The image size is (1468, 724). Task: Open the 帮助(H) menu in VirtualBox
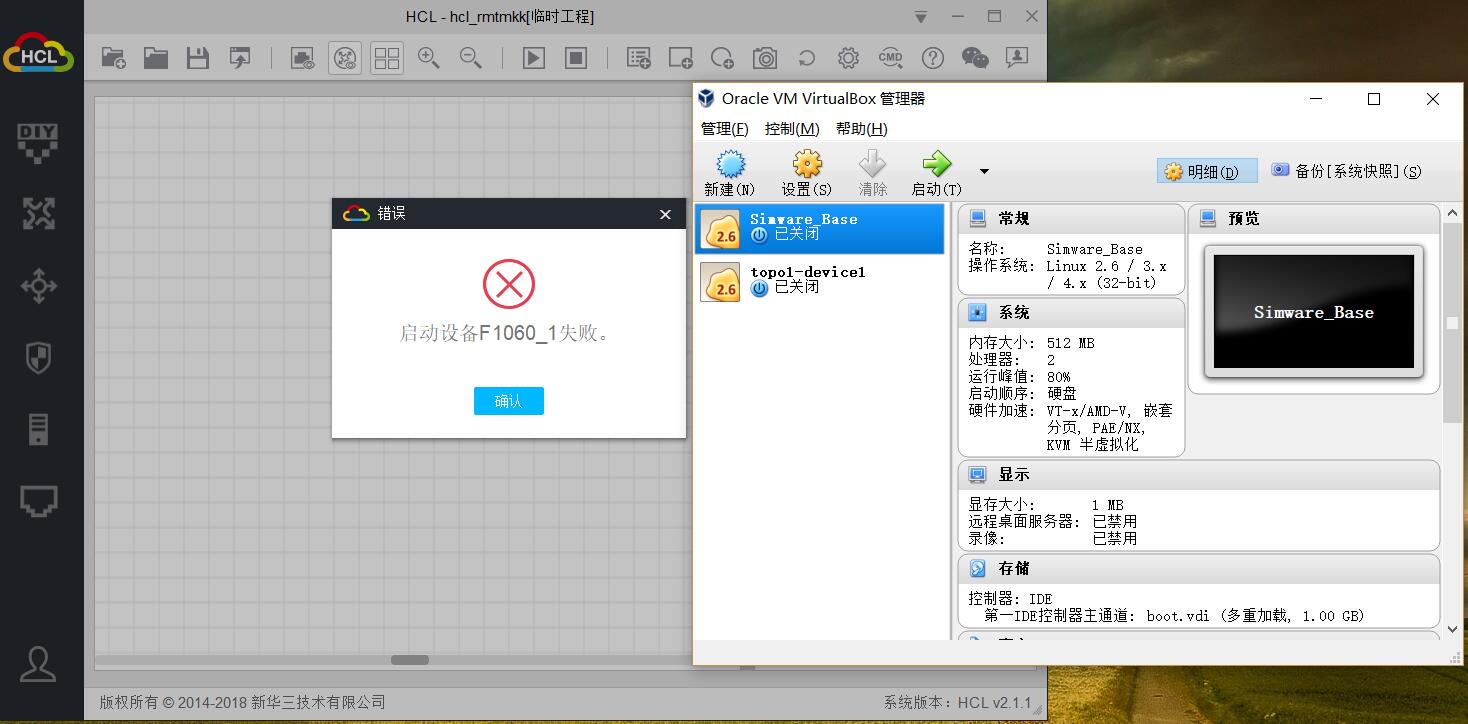pos(862,129)
